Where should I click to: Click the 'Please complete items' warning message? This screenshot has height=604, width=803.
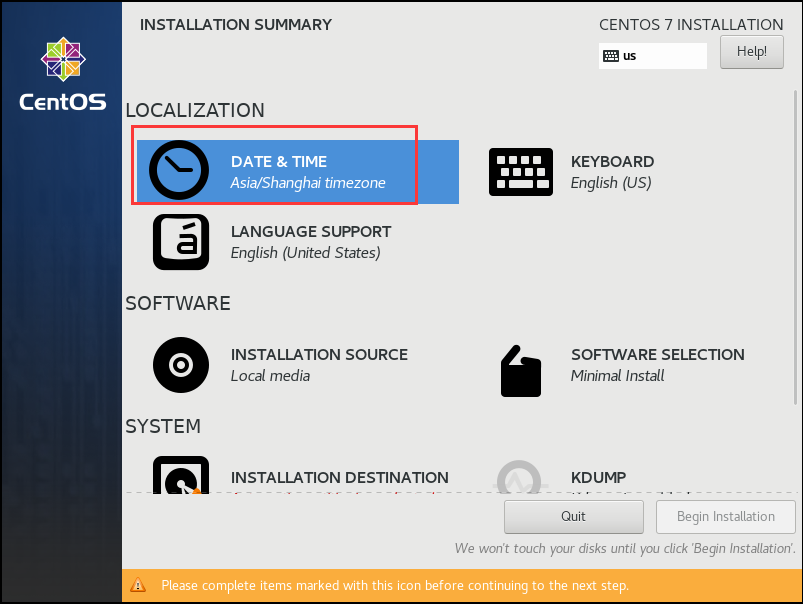395,585
